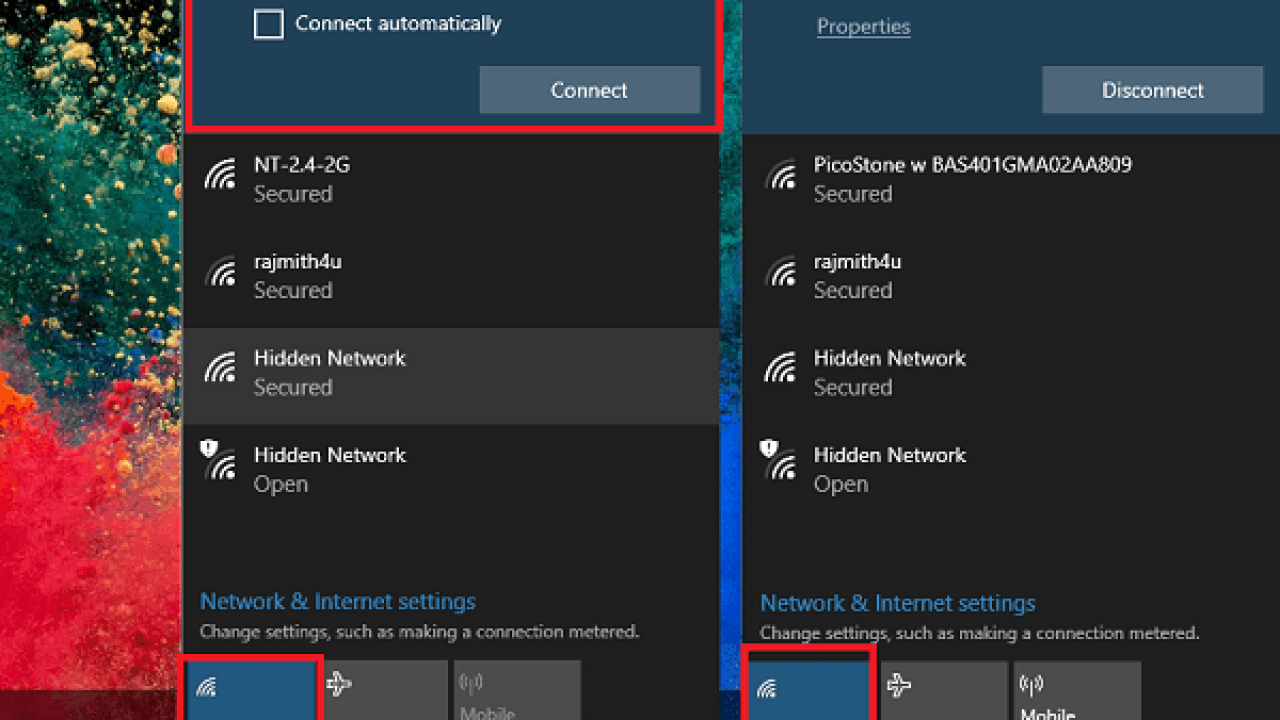This screenshot has height=720, width=1280.
Task: Toggle the Wi-Fi tile in right panel
Action: coord(811,690)
